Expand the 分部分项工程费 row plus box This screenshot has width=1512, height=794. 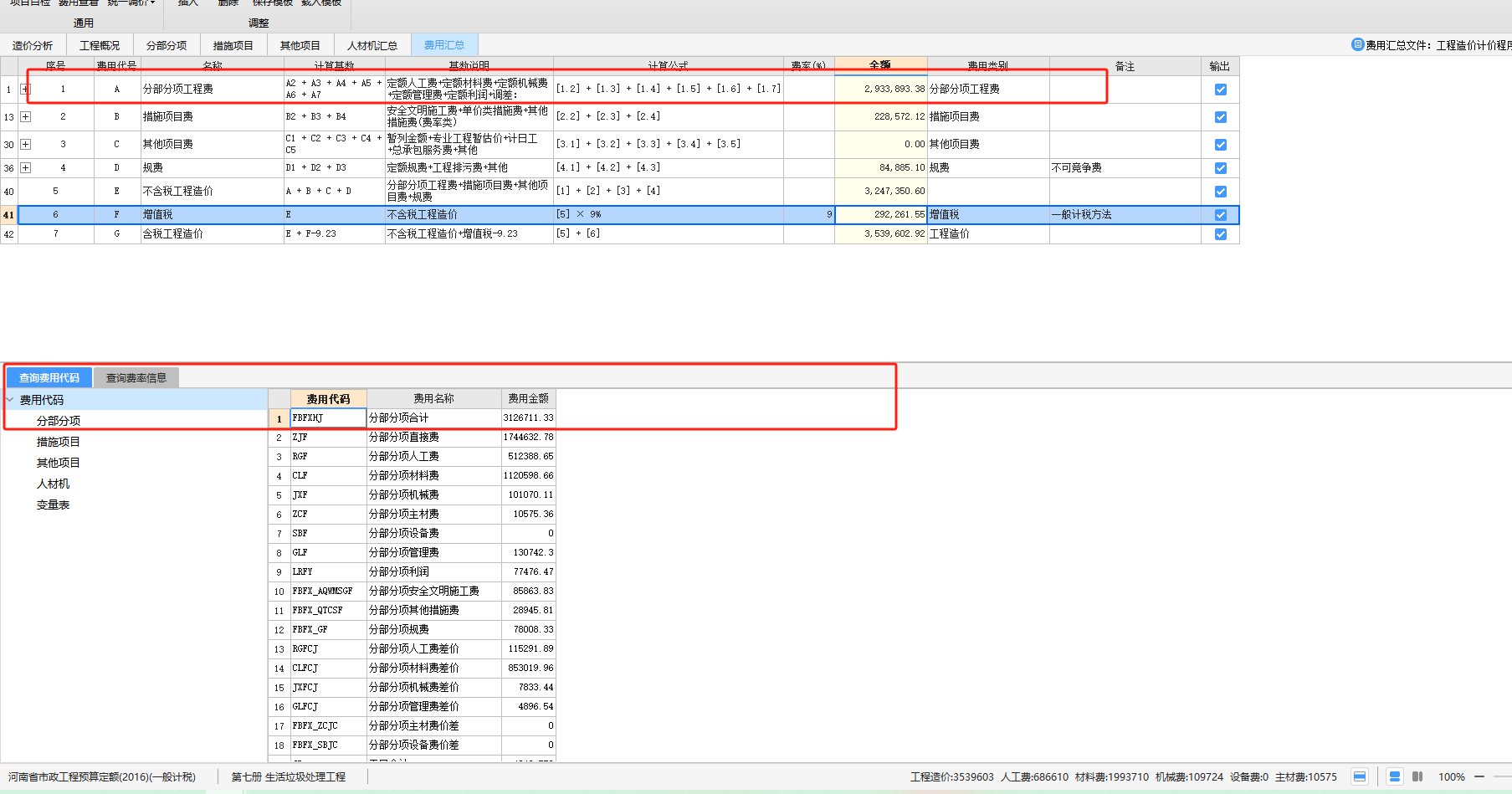tap(25, 89)
